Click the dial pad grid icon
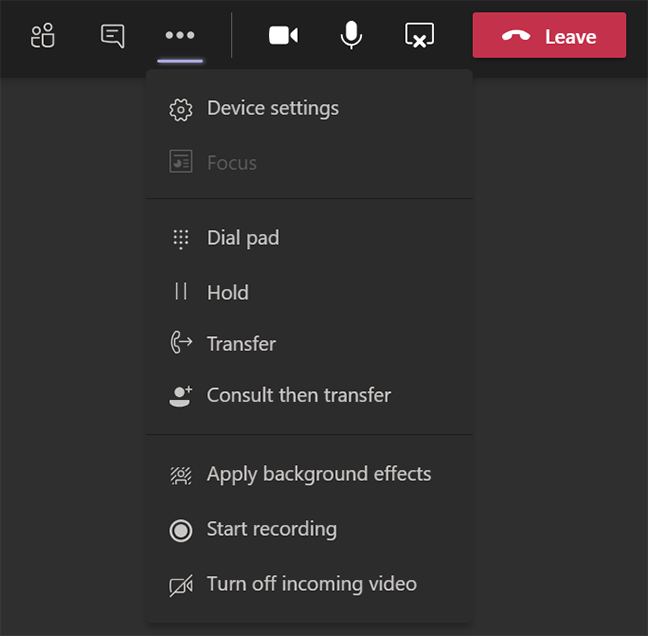The image size is (648, 636). (181, 239)
